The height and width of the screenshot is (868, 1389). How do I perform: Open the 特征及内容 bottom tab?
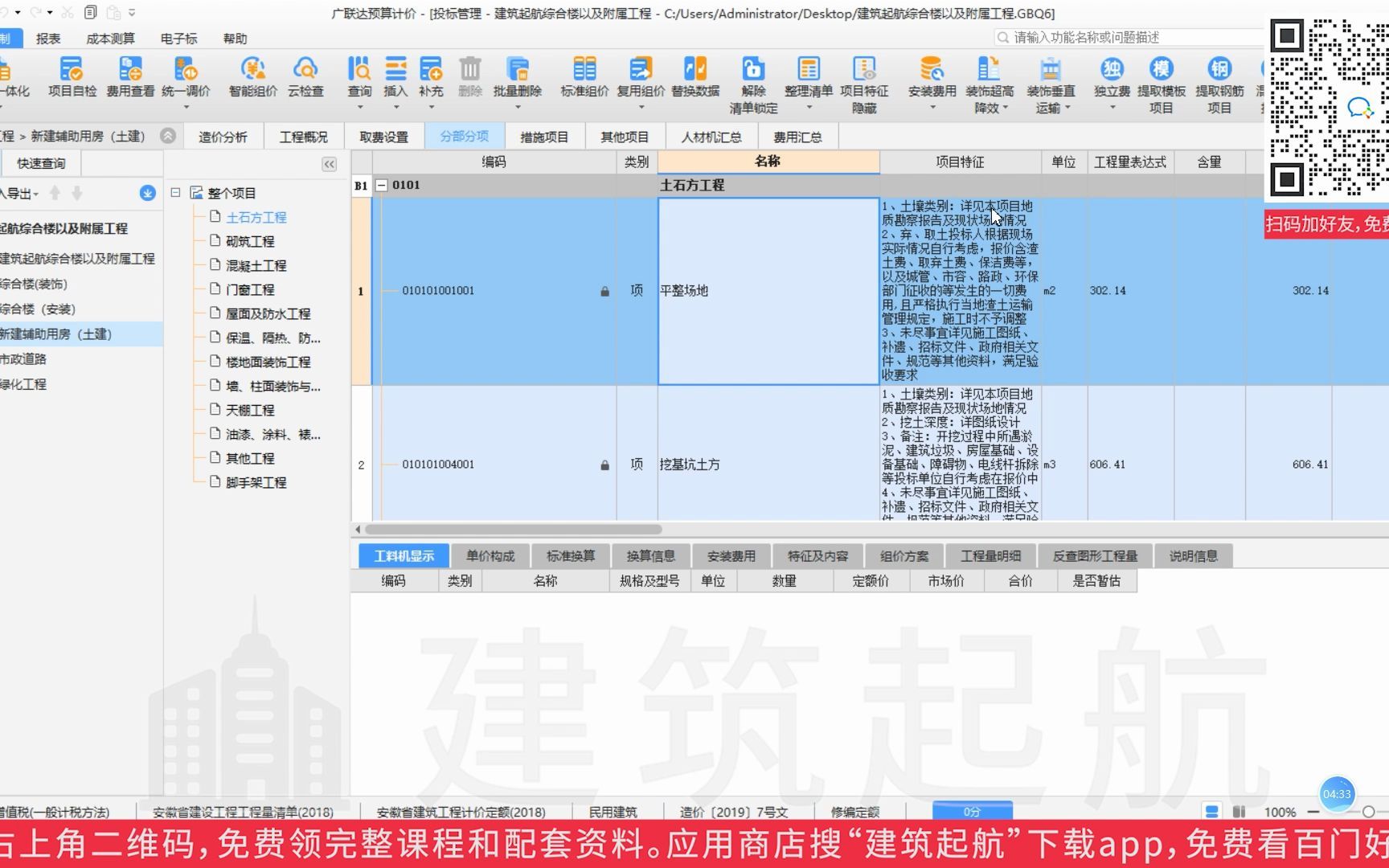pyautogui.click(x=817, y=556)
